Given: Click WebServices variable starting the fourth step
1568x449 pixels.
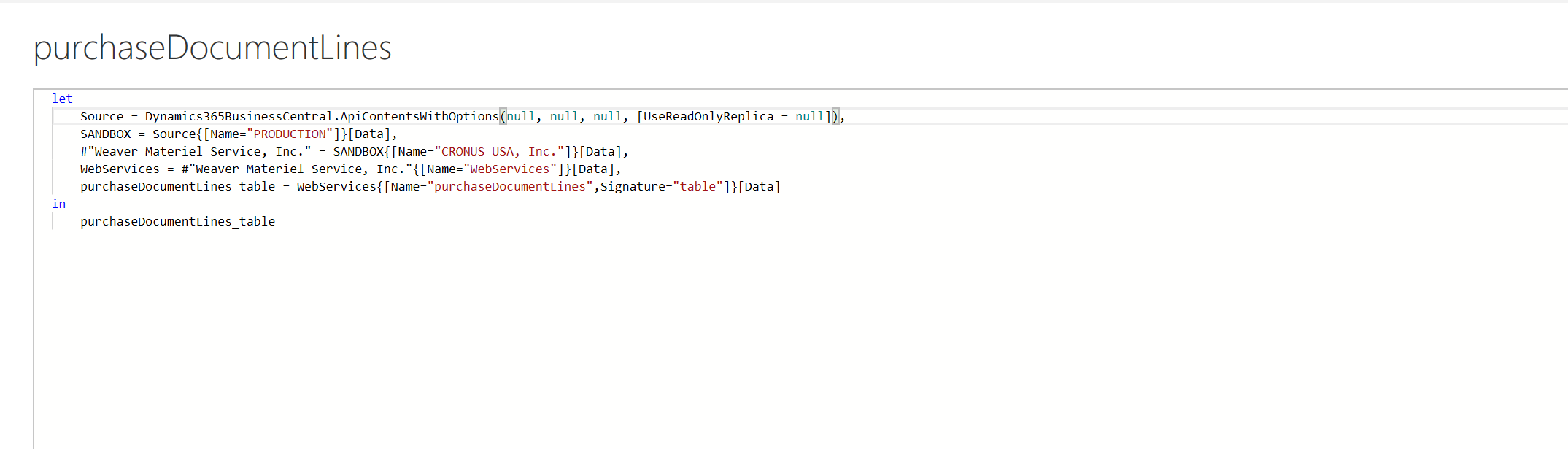Looking at the screenshot, I should click(120, 169).
